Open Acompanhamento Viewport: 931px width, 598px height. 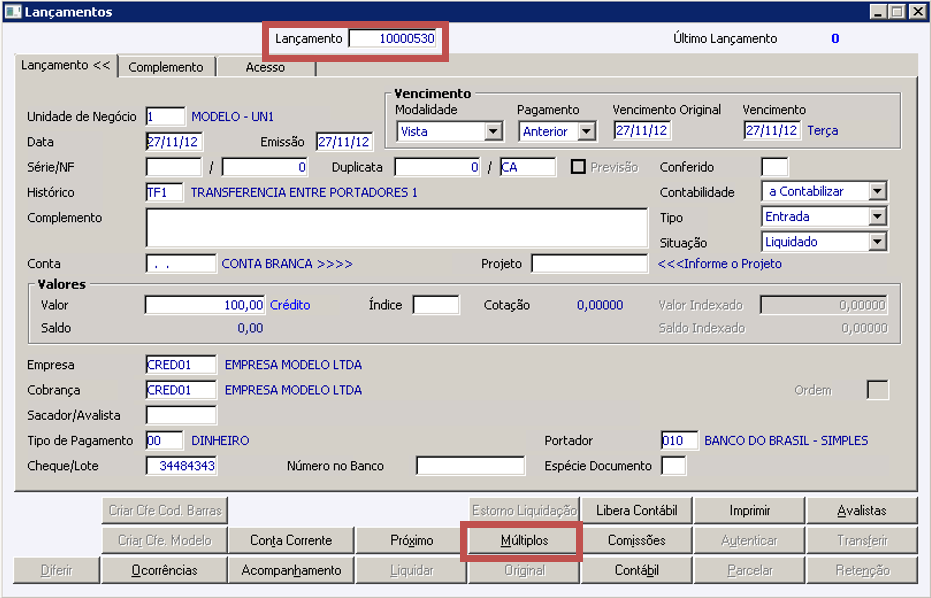(x=291, y=570)
